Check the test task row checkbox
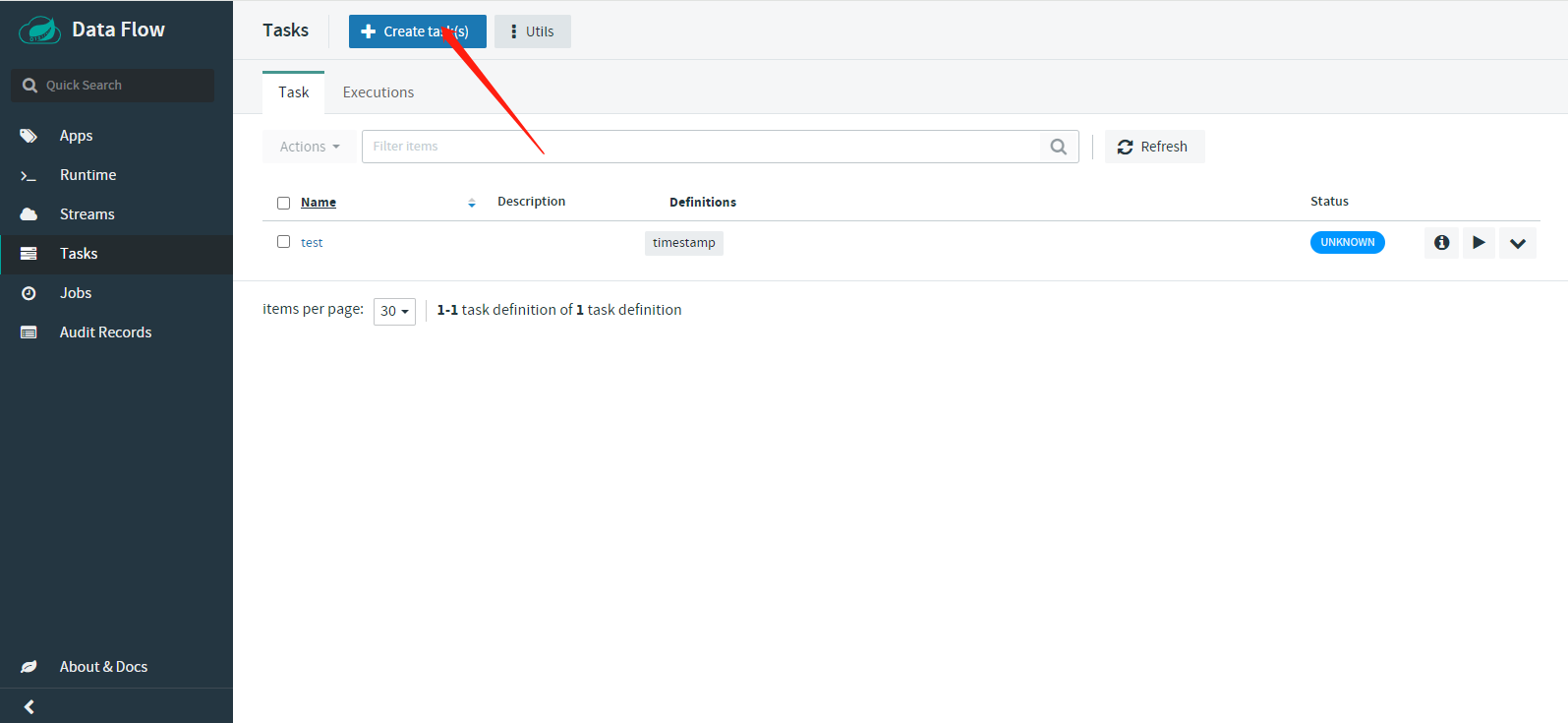The image size is (1568, 723). pos(283,242)
